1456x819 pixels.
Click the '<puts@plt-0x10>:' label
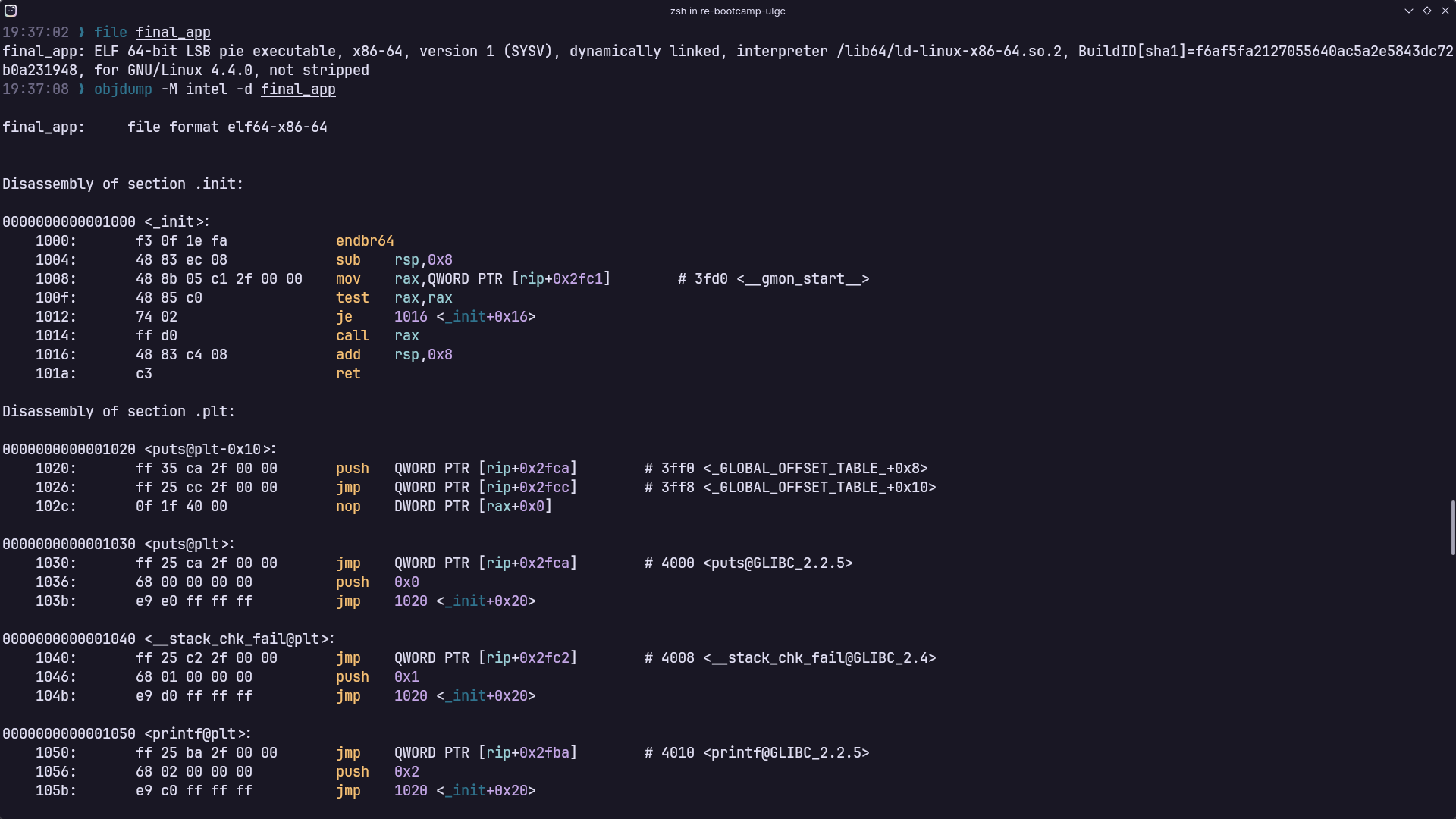click(211, 450)
